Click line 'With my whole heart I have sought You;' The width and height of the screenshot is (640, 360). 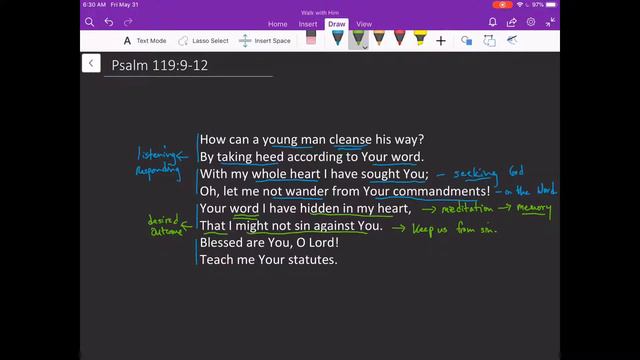point(314,174)
